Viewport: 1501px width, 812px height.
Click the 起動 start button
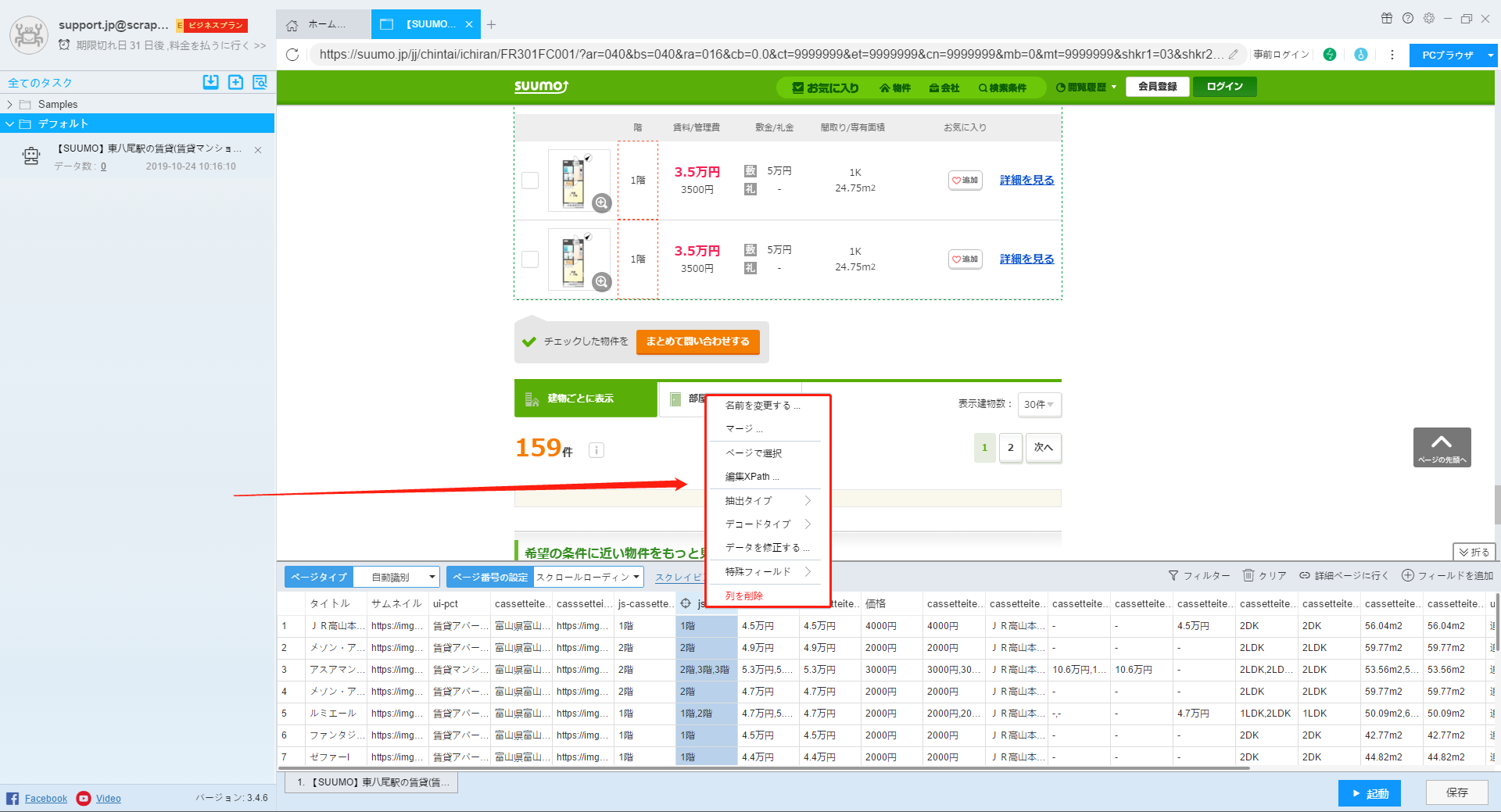pos(1369,793)
